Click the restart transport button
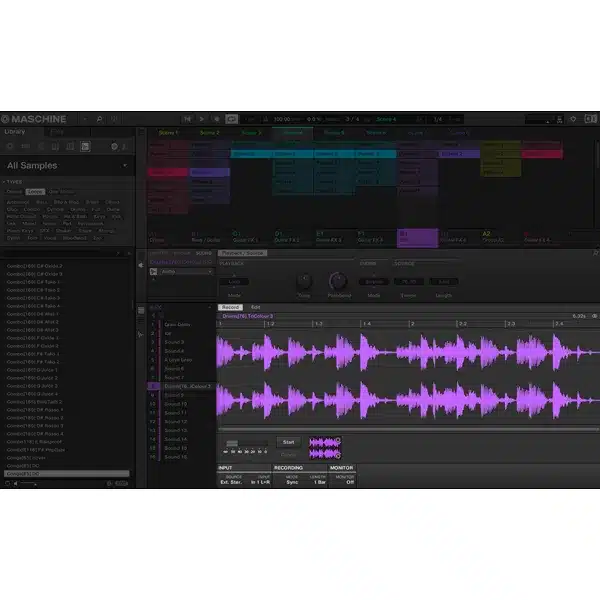 point(187,119)
